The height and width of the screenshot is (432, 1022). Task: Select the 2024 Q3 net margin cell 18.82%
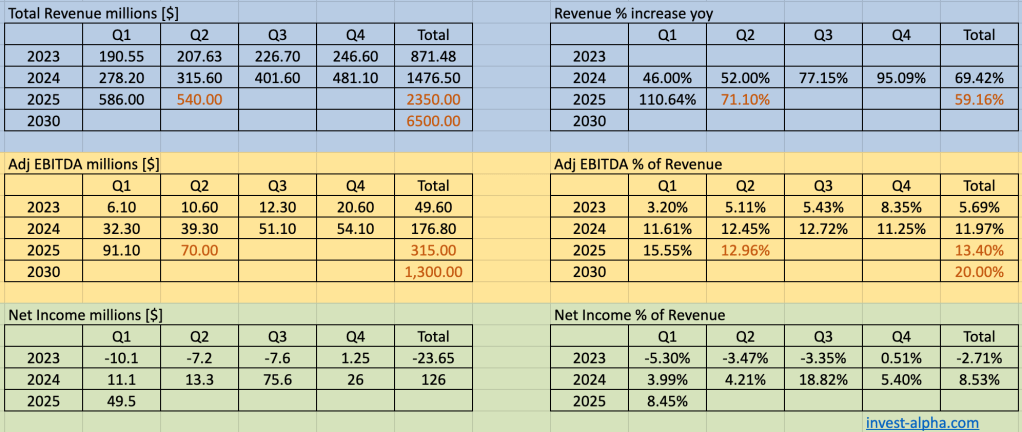pyautogui.click(x=823, y=380)
